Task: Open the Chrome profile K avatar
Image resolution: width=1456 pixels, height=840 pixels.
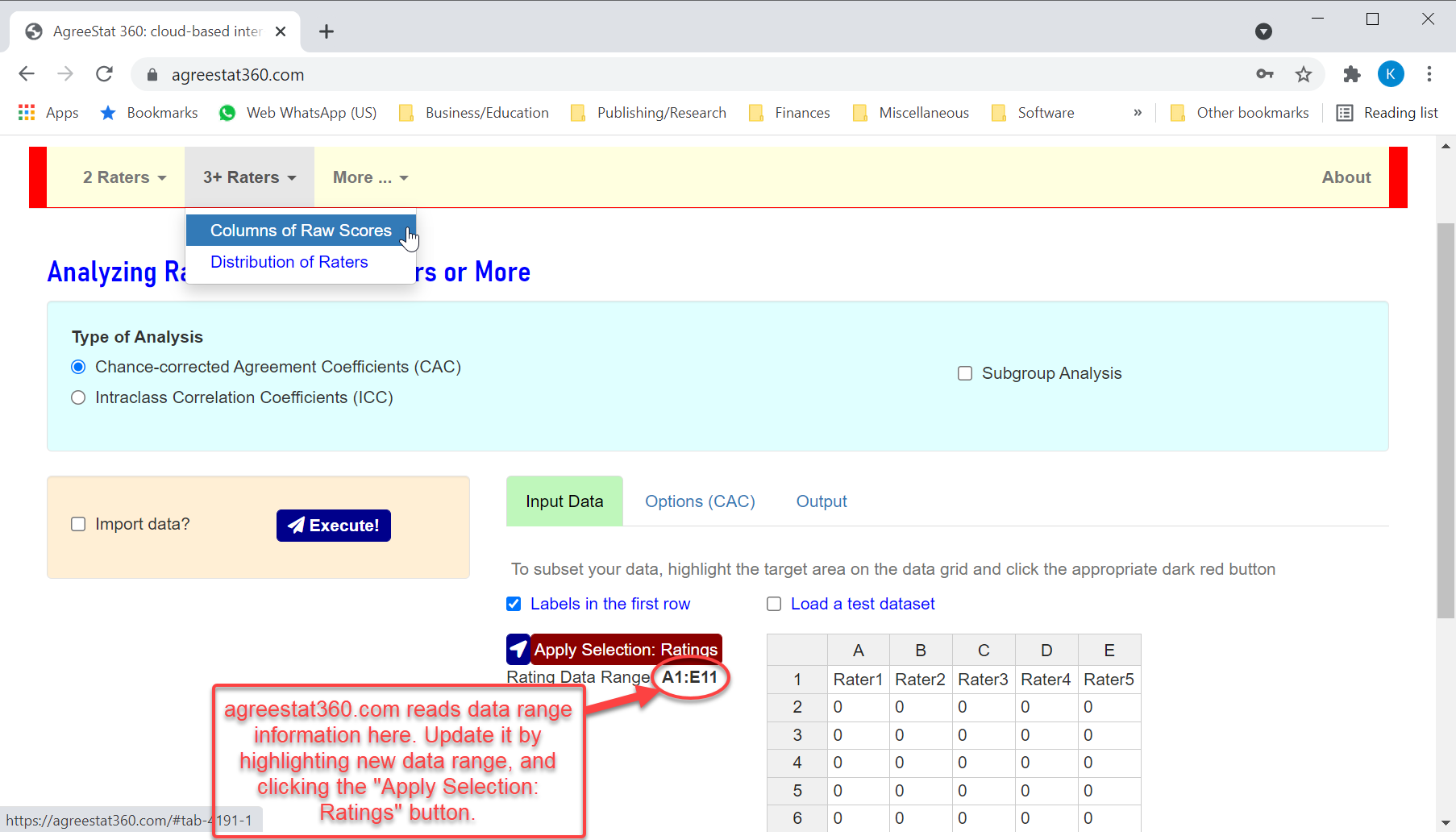Action: click(x=1391, y=73)
